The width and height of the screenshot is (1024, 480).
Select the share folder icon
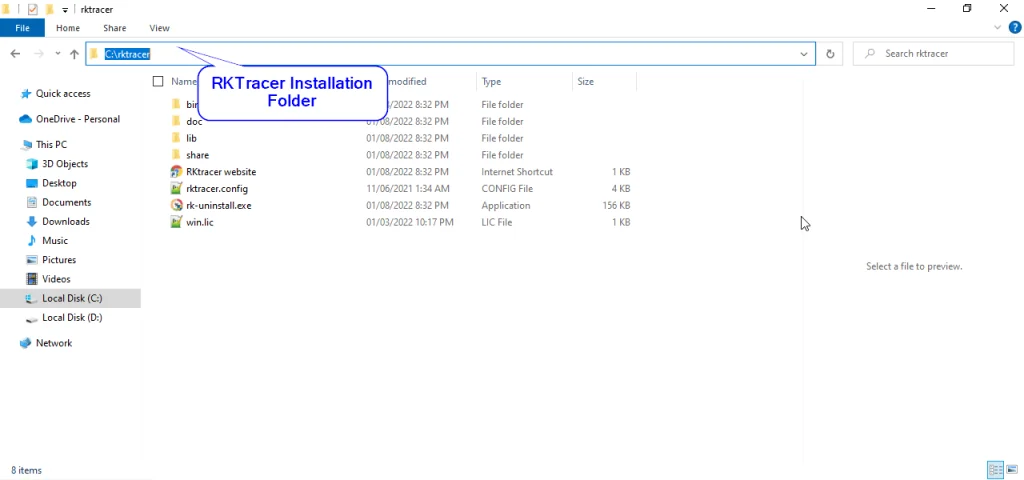(x=176, y=155)
